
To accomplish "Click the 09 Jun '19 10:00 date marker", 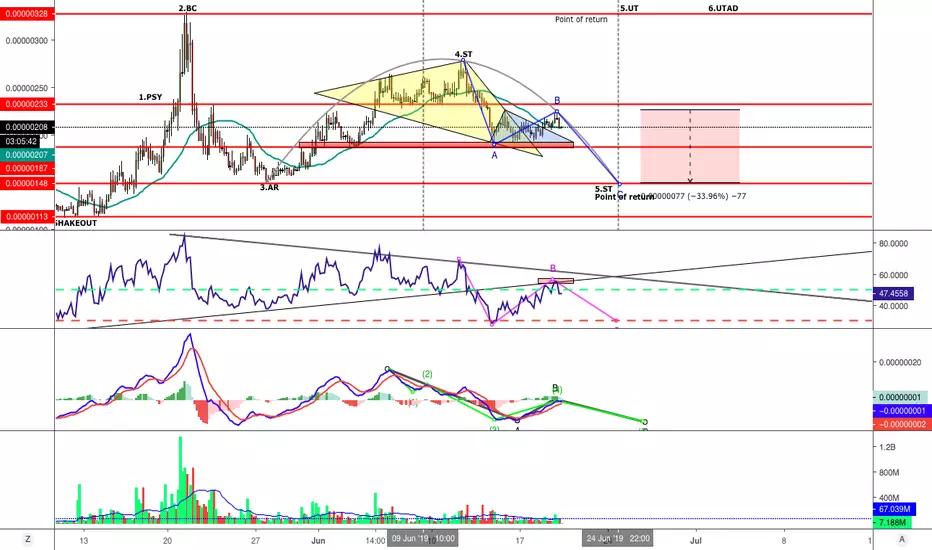I will pos(423,539).
